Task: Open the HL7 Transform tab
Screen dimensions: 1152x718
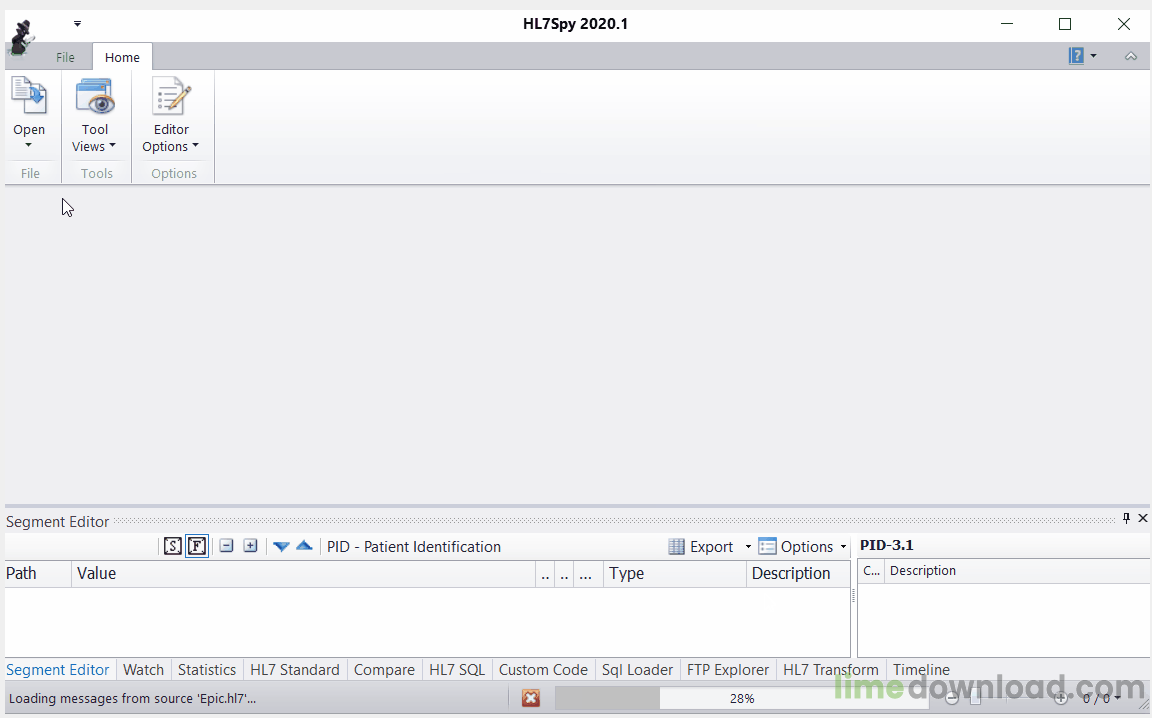Action: tap(831, 669)
